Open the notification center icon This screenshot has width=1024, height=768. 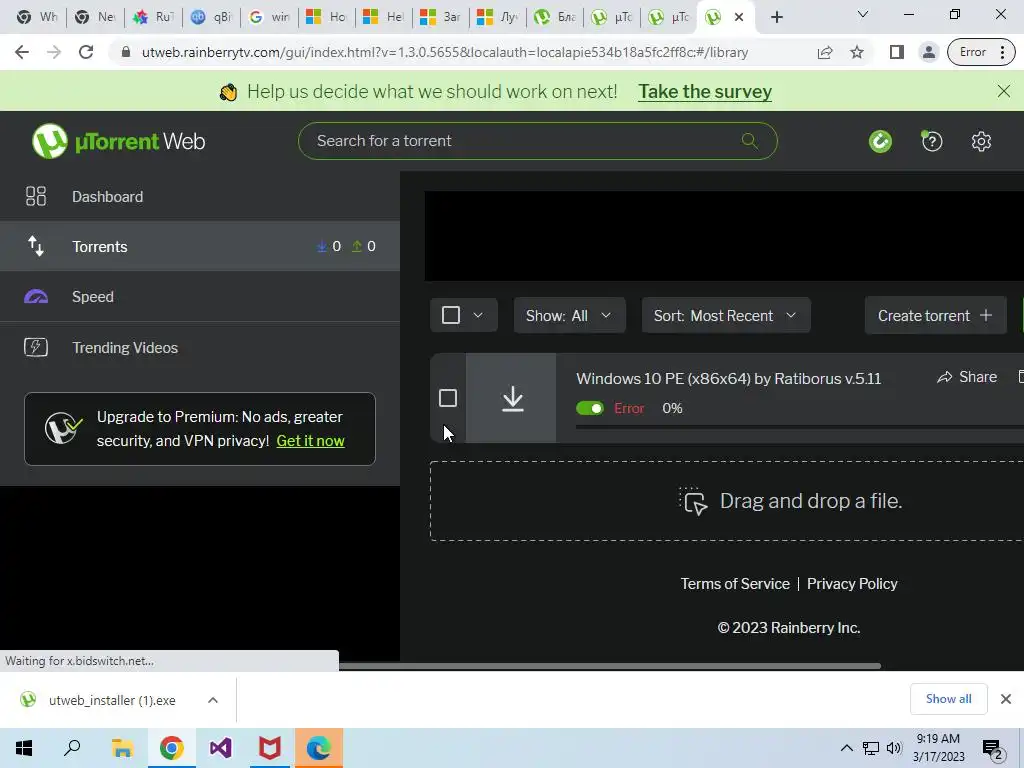coord(992,750)
